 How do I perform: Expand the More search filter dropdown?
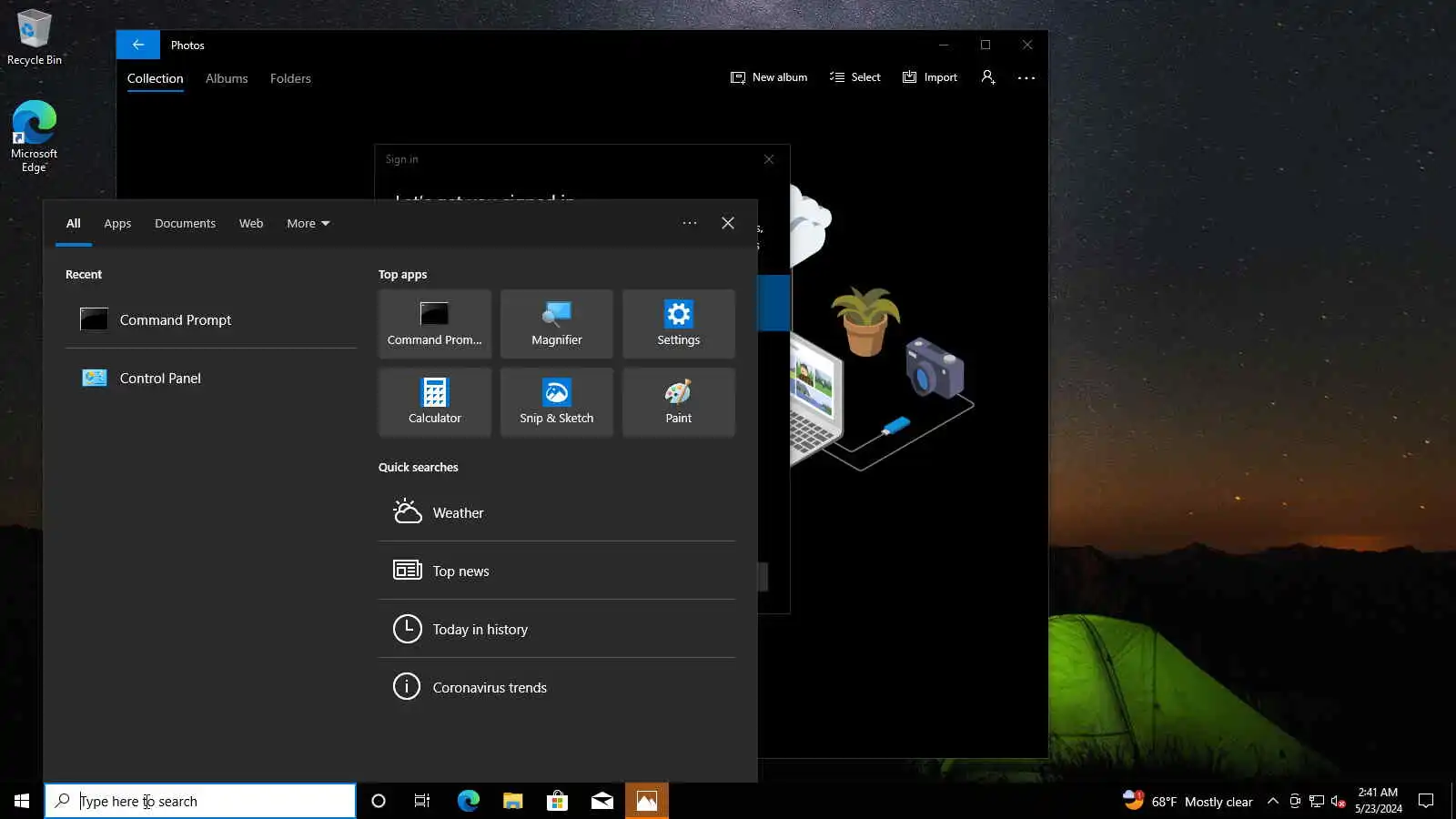click(308, 223)
